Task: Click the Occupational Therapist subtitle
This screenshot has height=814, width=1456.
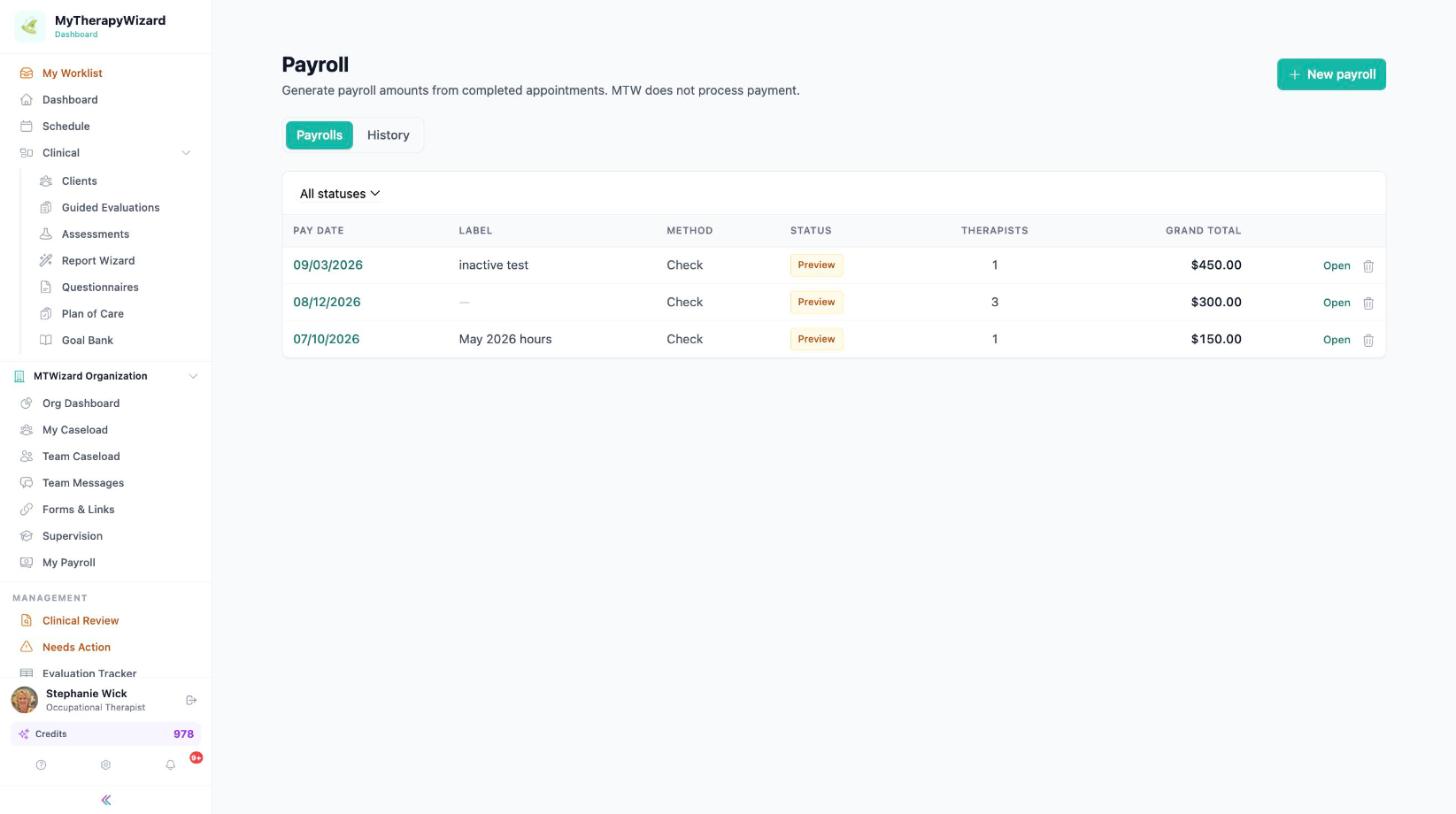Action: [96, 708]
